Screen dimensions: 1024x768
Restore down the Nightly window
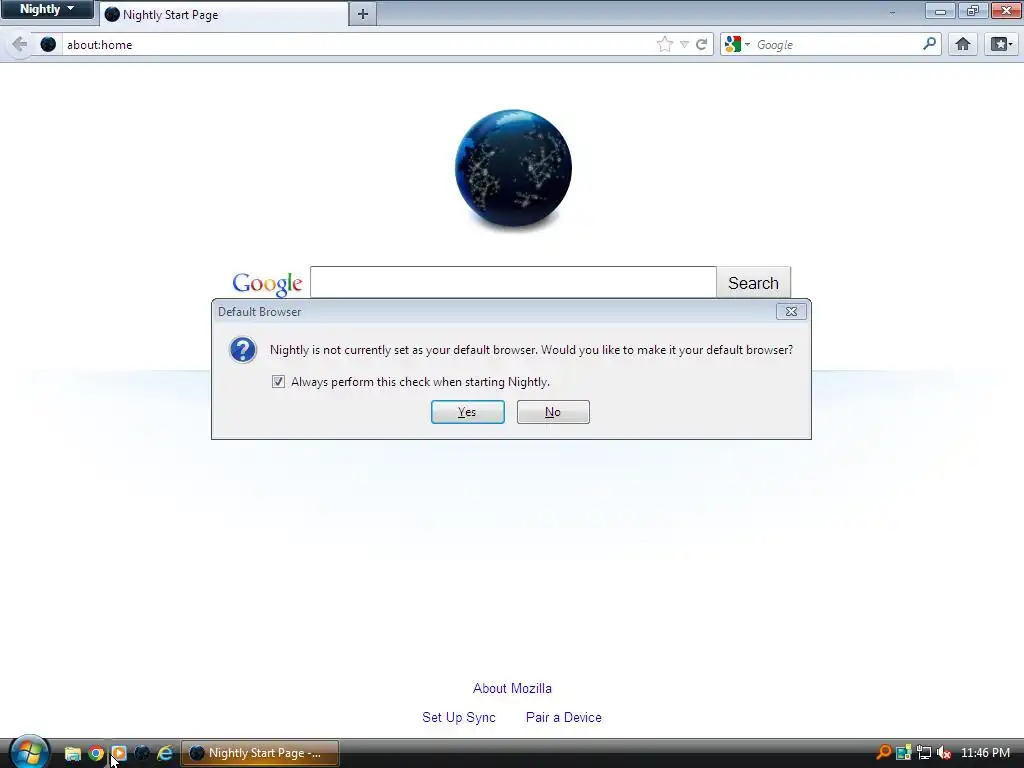tap(972, 11)
